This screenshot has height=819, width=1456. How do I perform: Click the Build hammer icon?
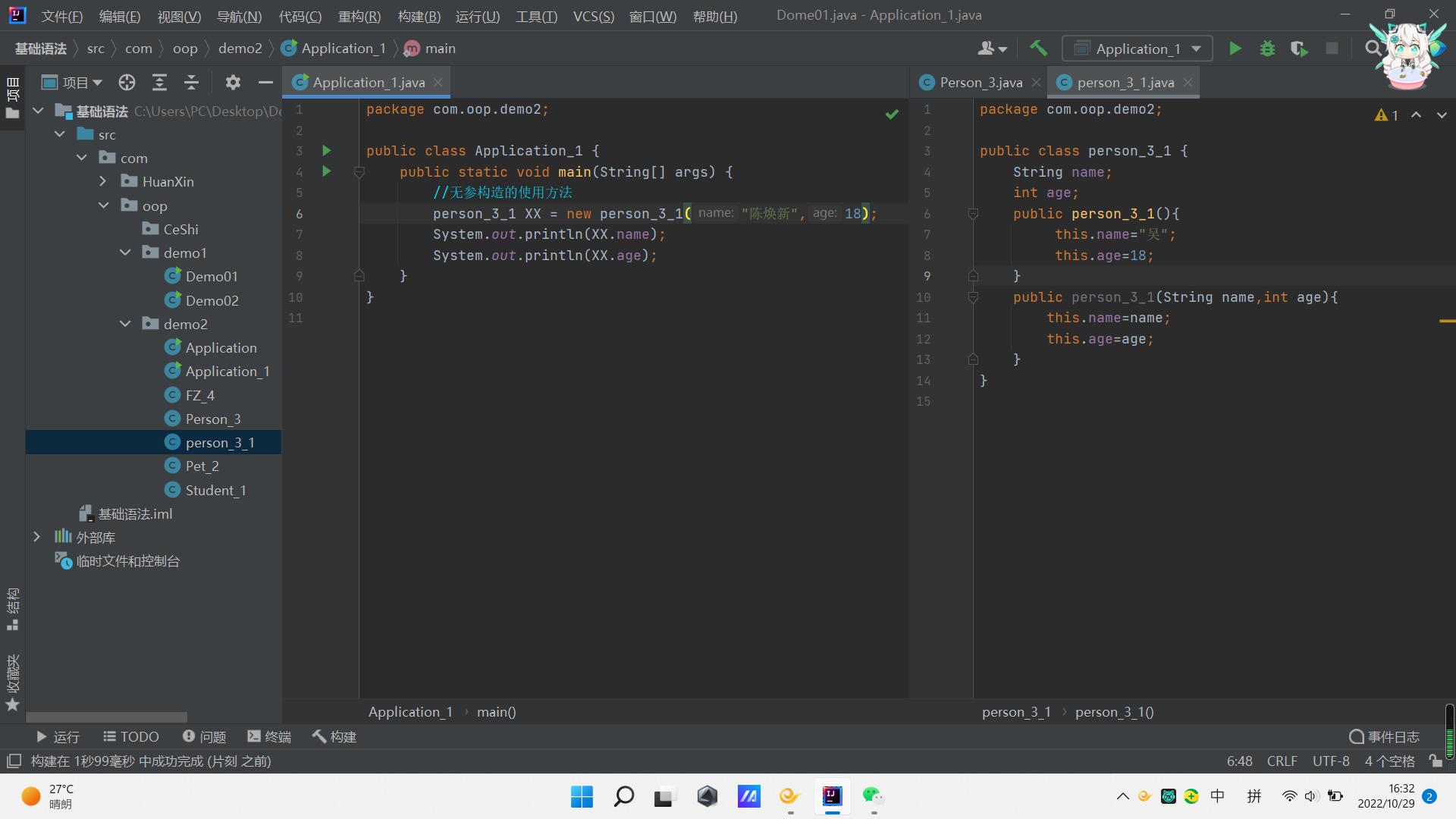click(x=1038, y=49)
